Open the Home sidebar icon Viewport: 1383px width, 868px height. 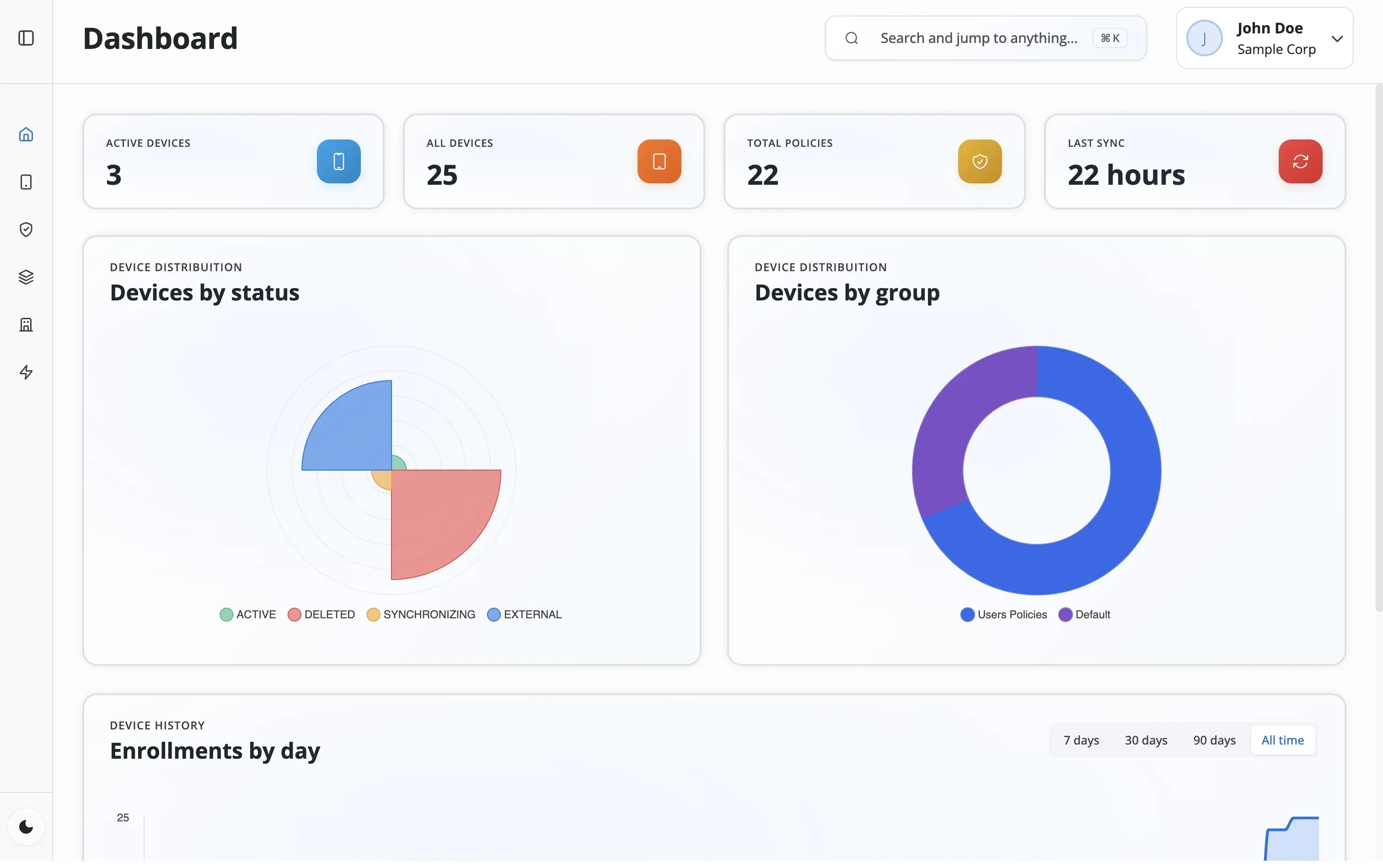click(x=26, y=134)
